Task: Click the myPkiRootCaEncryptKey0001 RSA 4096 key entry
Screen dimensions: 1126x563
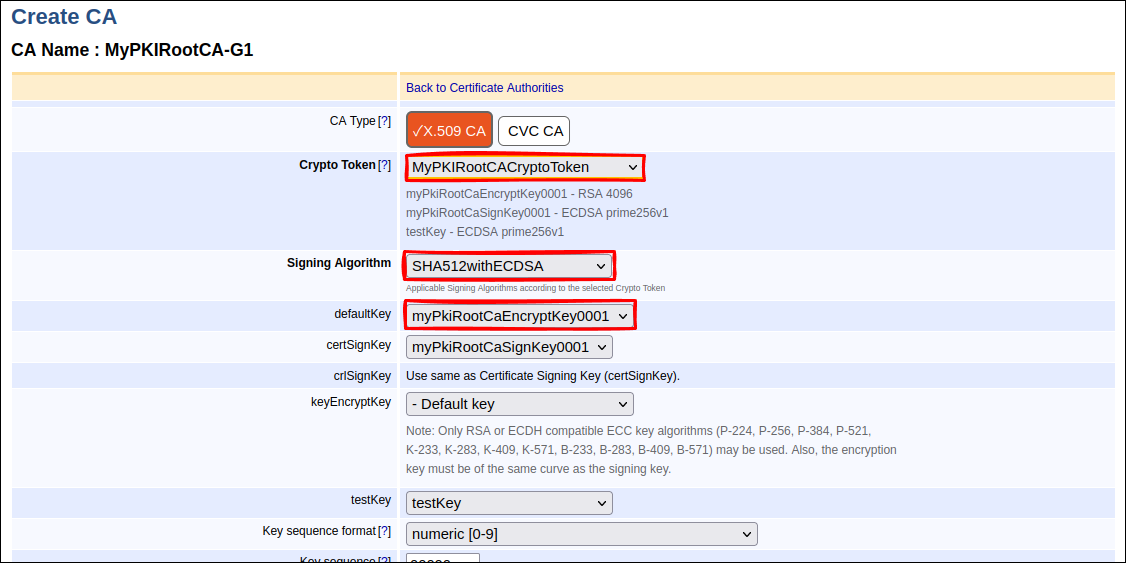Action: pyautogui.click(x=519, y=194)
